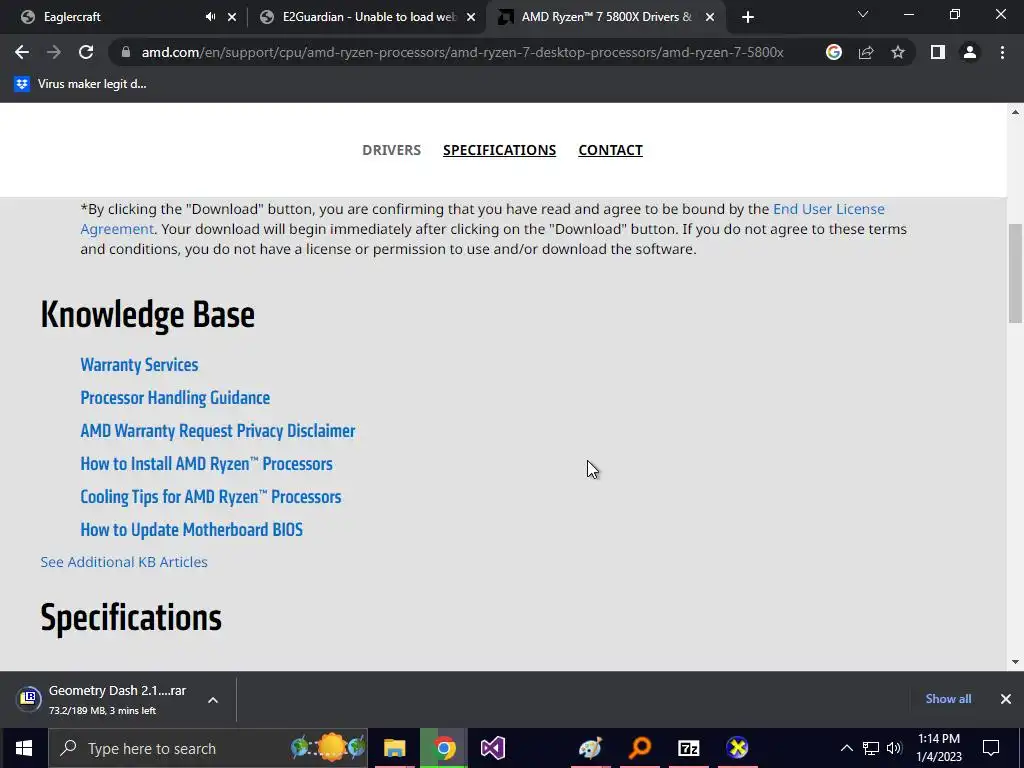Click the page vertical scrollbar thumb
The image size is (1024, 768).
[x=1015, y=273]
